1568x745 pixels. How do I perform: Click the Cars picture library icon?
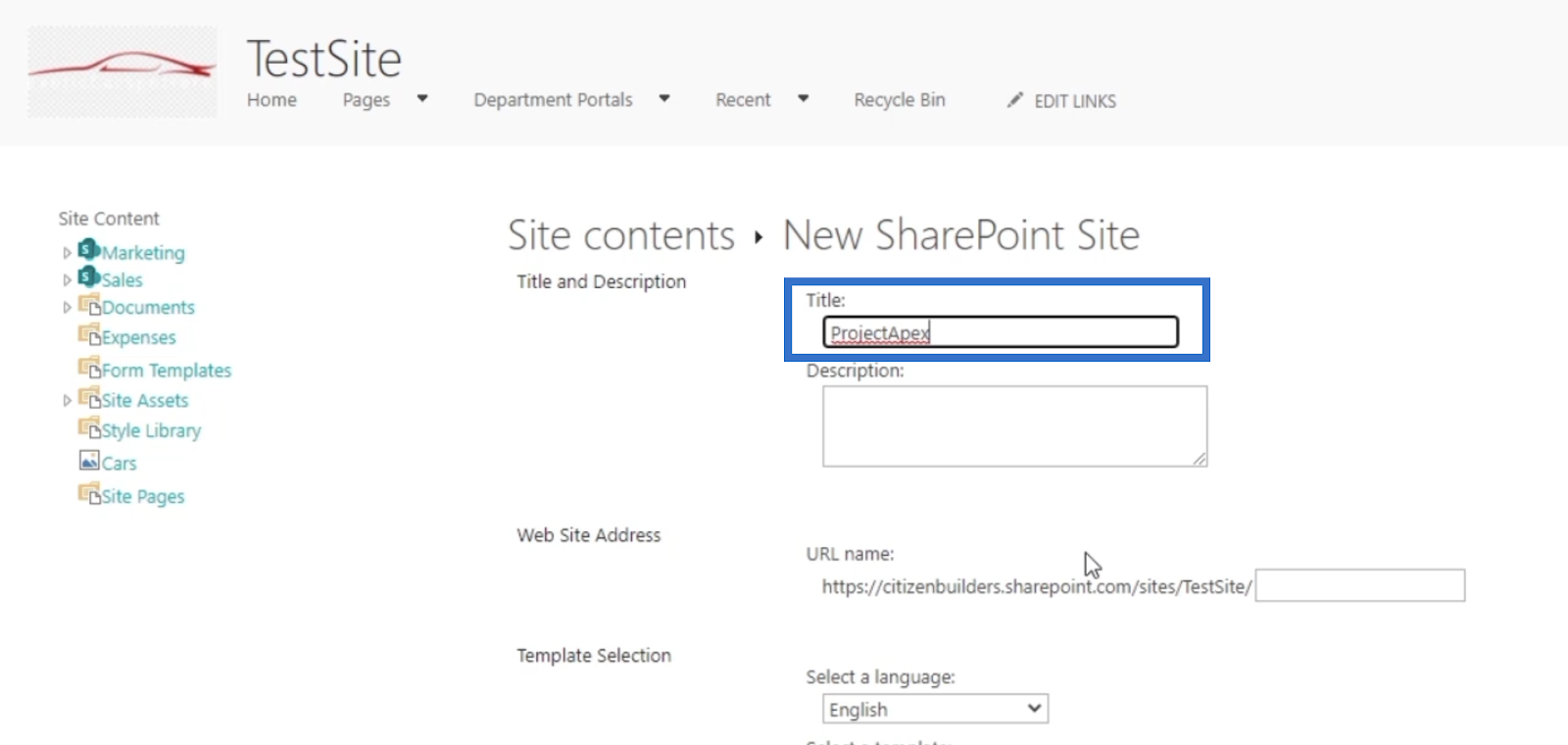click(89, 460)
